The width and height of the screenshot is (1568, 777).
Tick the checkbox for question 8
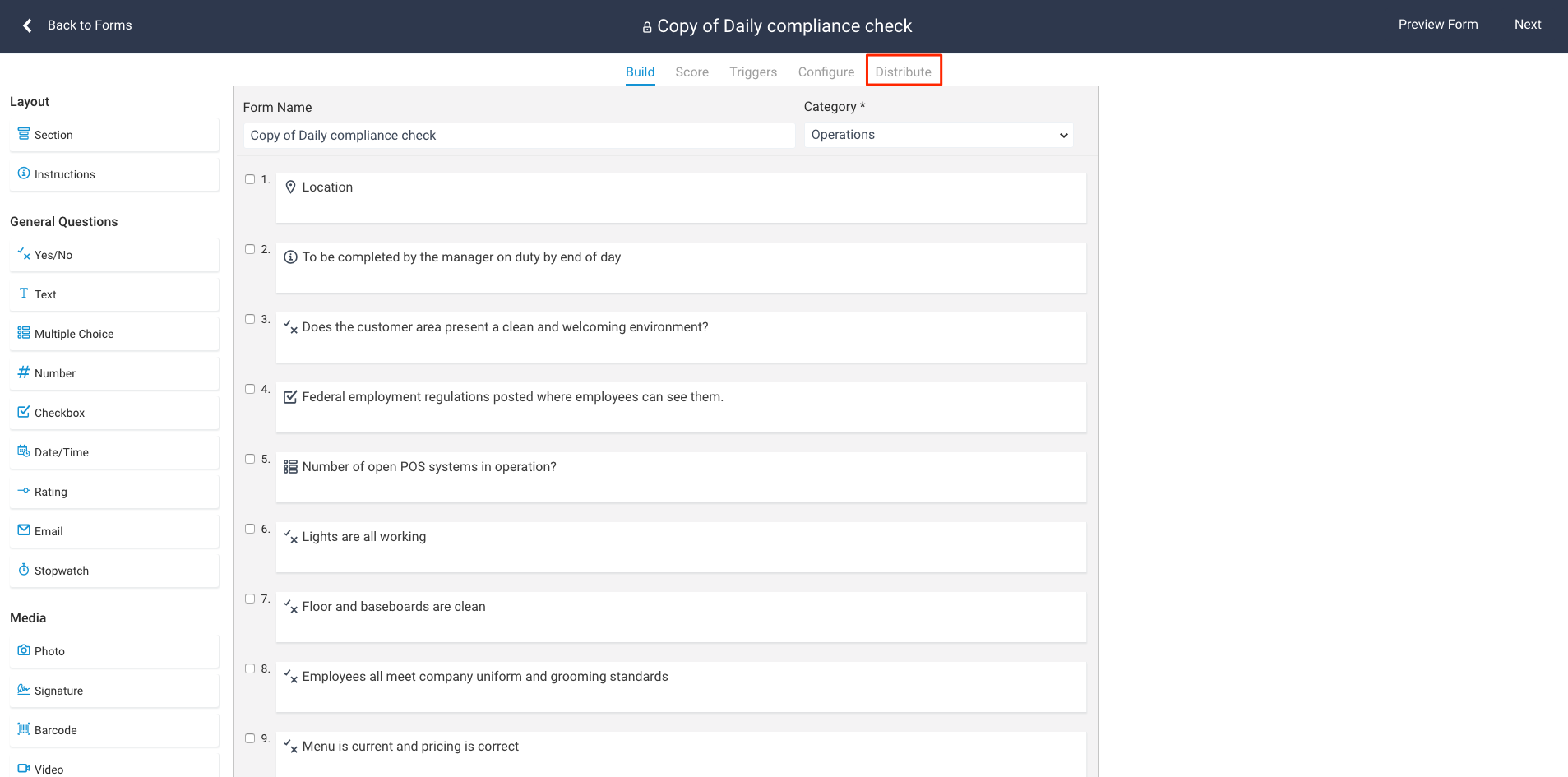250,668
